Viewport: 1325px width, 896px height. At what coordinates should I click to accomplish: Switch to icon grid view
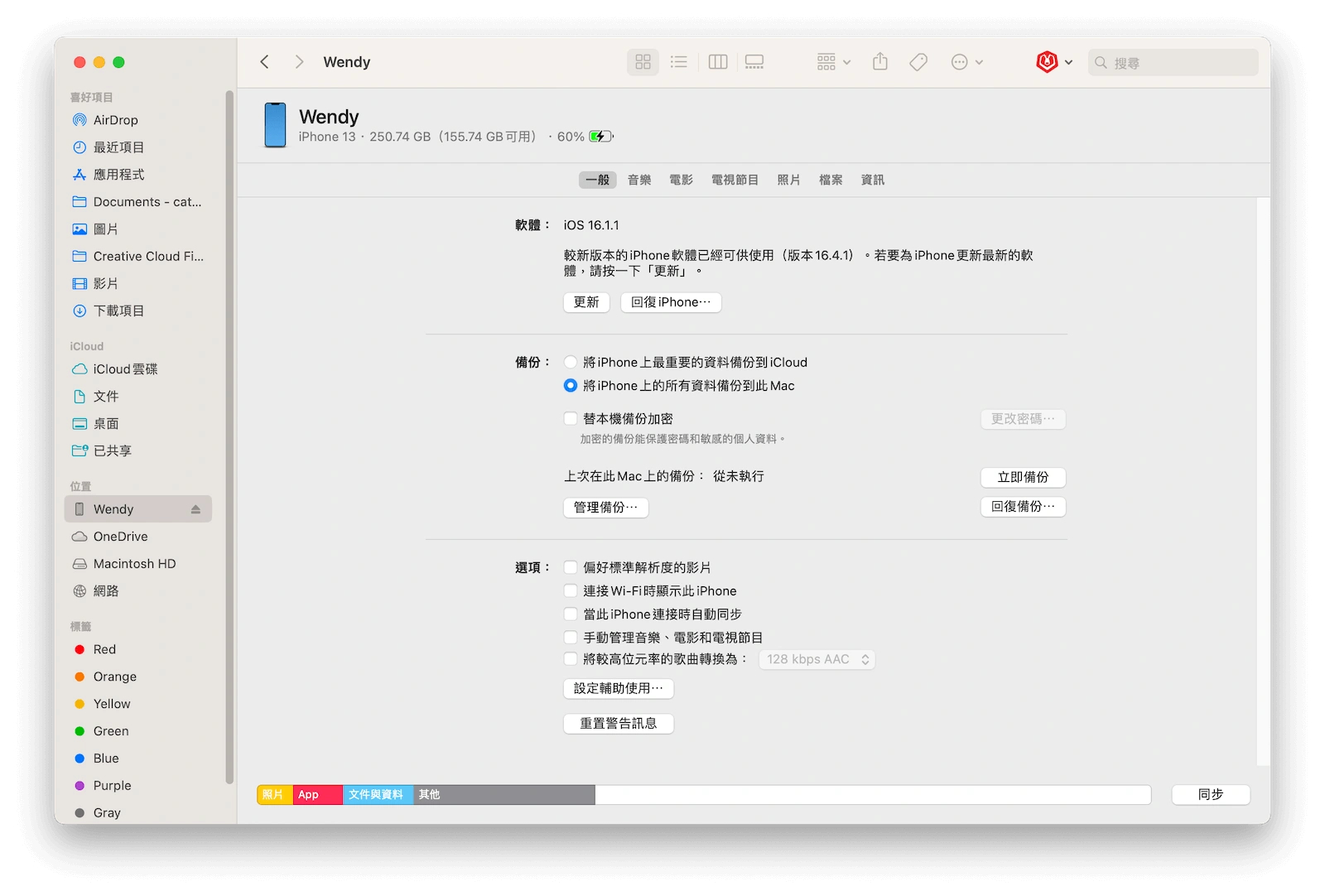643,62
